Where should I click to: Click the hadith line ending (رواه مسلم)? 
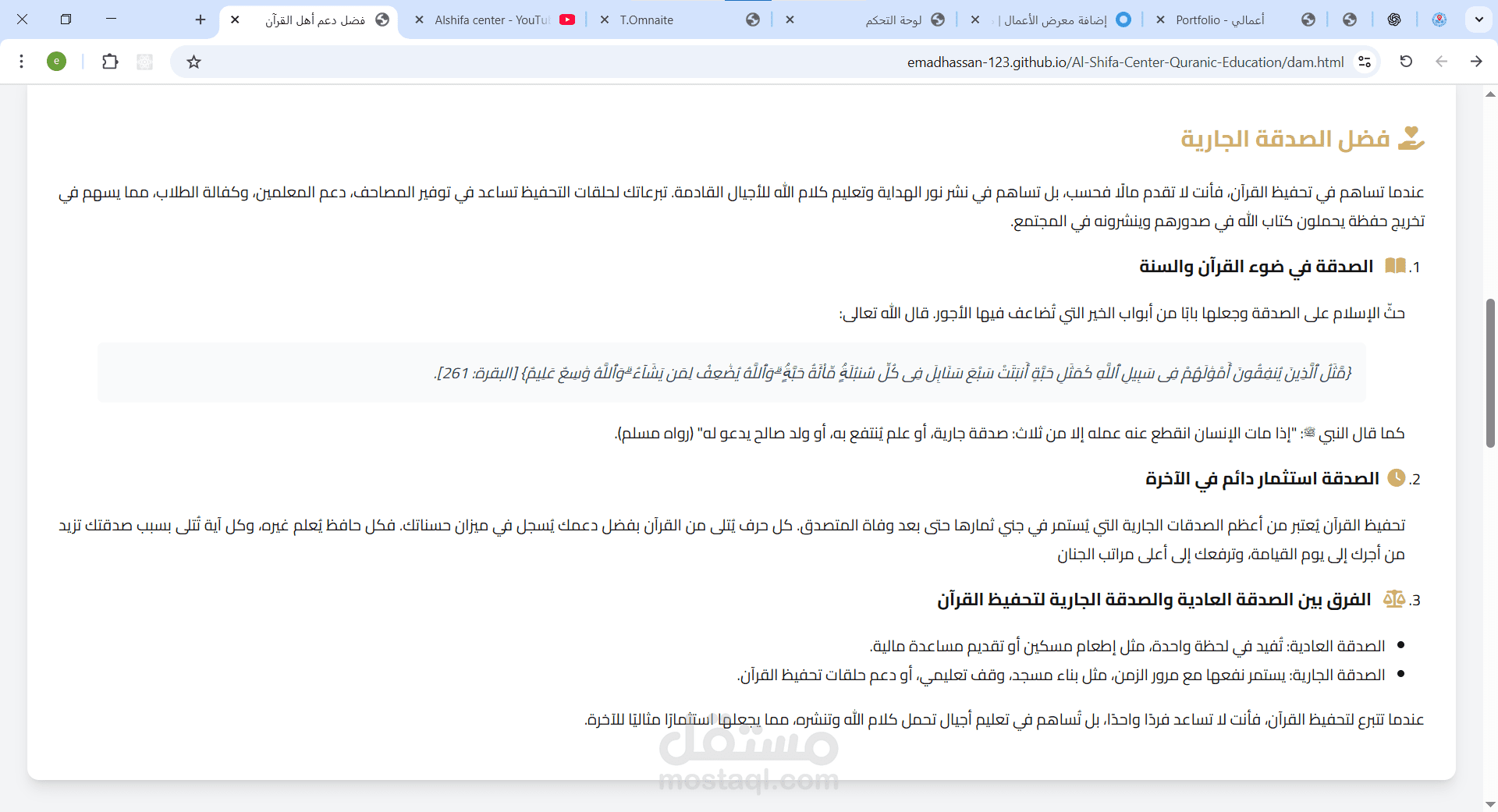(1010, 434)
